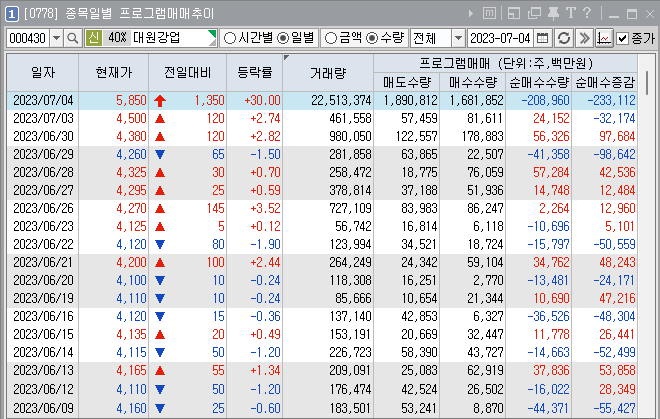Click the M memo icon in title bar
This screenshot has height=419, width=660.
tap(489, 13)
